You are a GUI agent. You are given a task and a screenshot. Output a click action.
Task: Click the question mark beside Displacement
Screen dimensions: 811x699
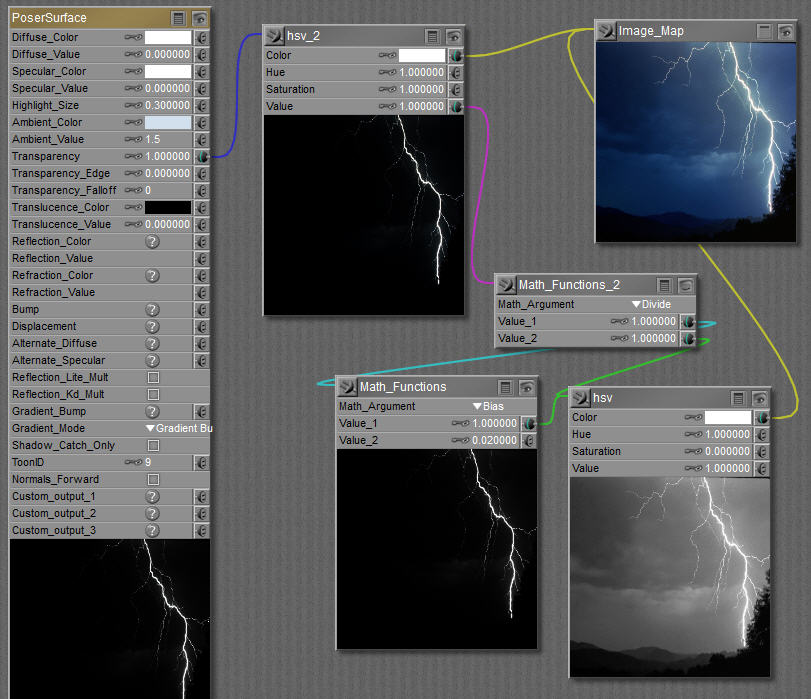[x=152, y=327]
